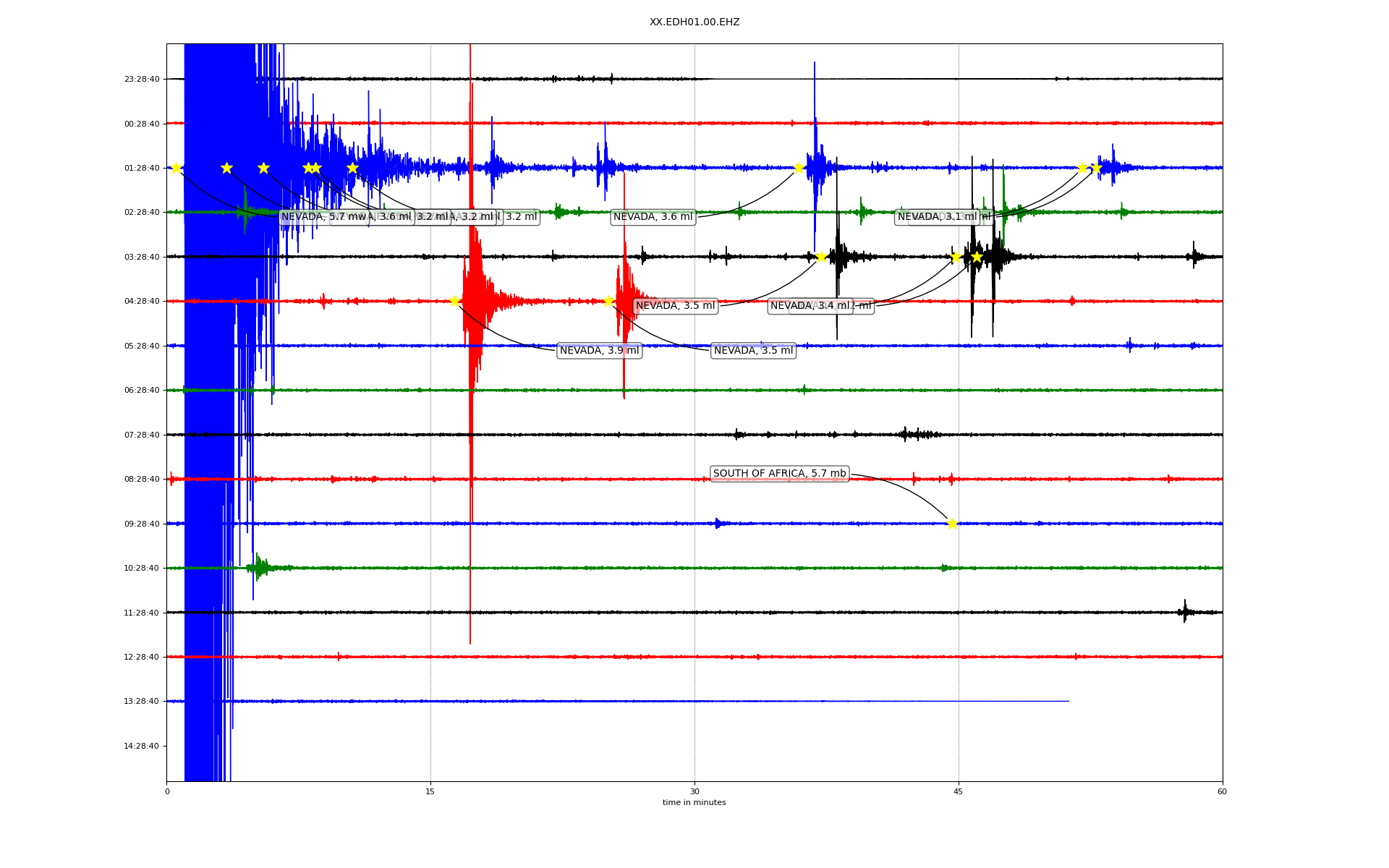Select the NEVADA, 3.9 ml annotation label

pyautogui.click(x=599, y=351)
